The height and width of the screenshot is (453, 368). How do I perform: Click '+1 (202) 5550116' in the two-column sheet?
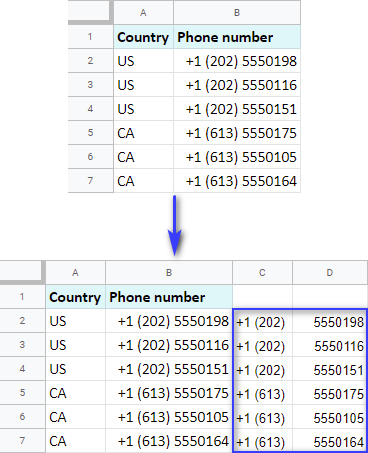click(x=237, y=85)
